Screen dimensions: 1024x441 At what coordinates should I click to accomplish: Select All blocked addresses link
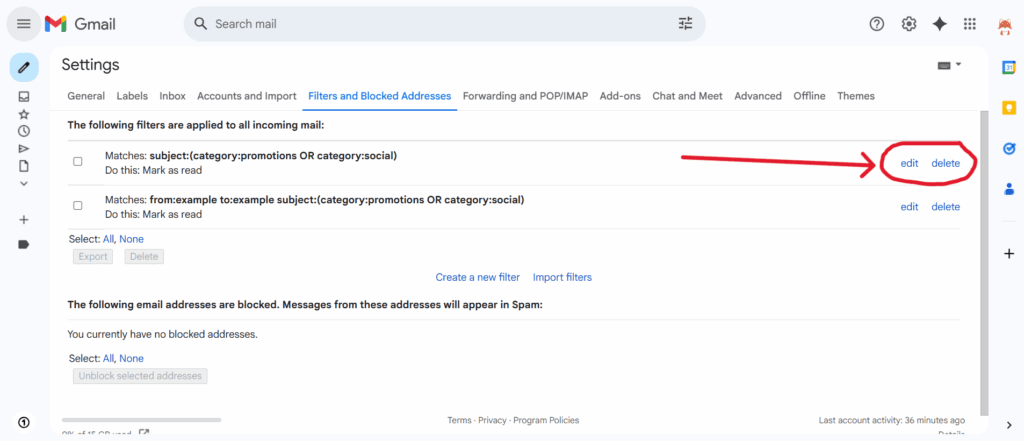point(108,359)
